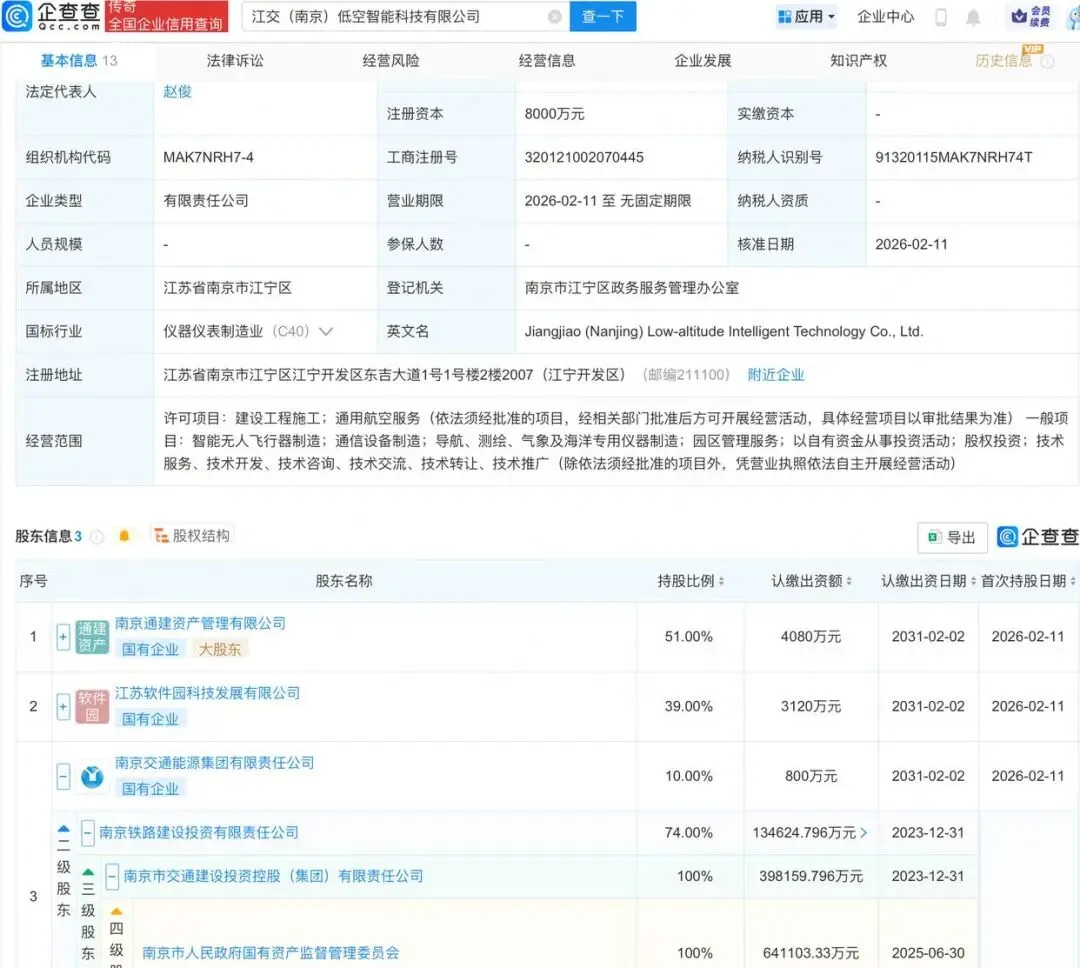Image resolution: width=1080 pixels, height=968 pixels.
Task: Switch to the 知识产权 tab
Action: coord(858,61)
